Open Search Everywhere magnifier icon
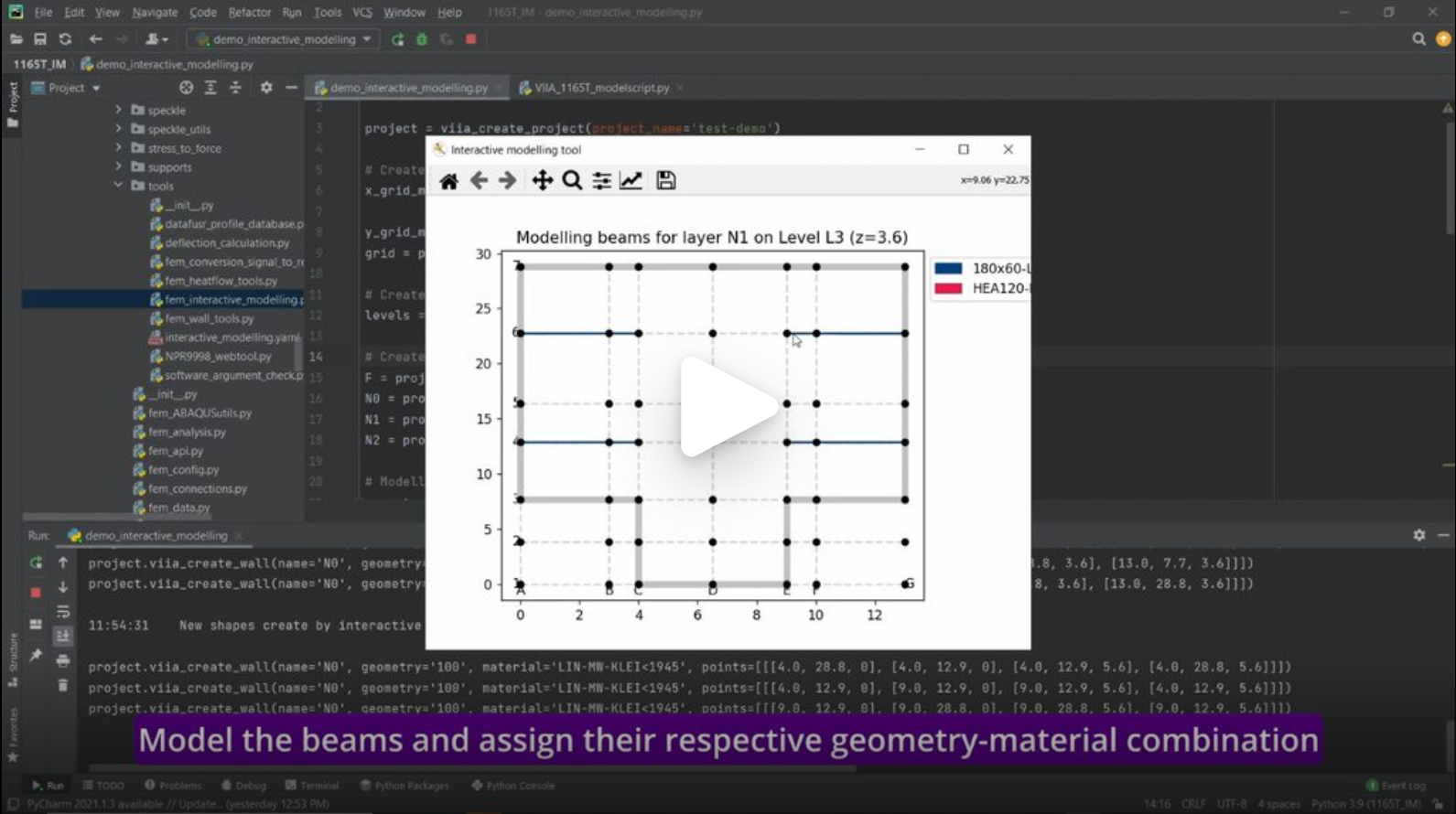The width and height of the screenshot is (1456, 814). click(x=1418, y=39)
